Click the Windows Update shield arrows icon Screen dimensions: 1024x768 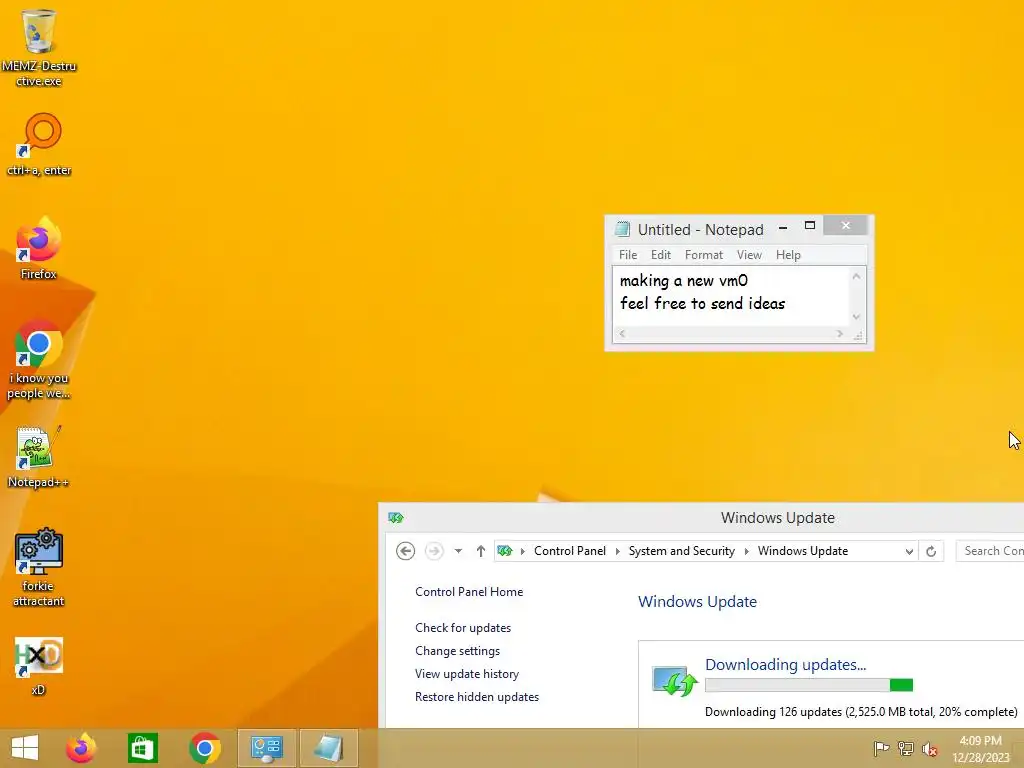pos(676,682)
